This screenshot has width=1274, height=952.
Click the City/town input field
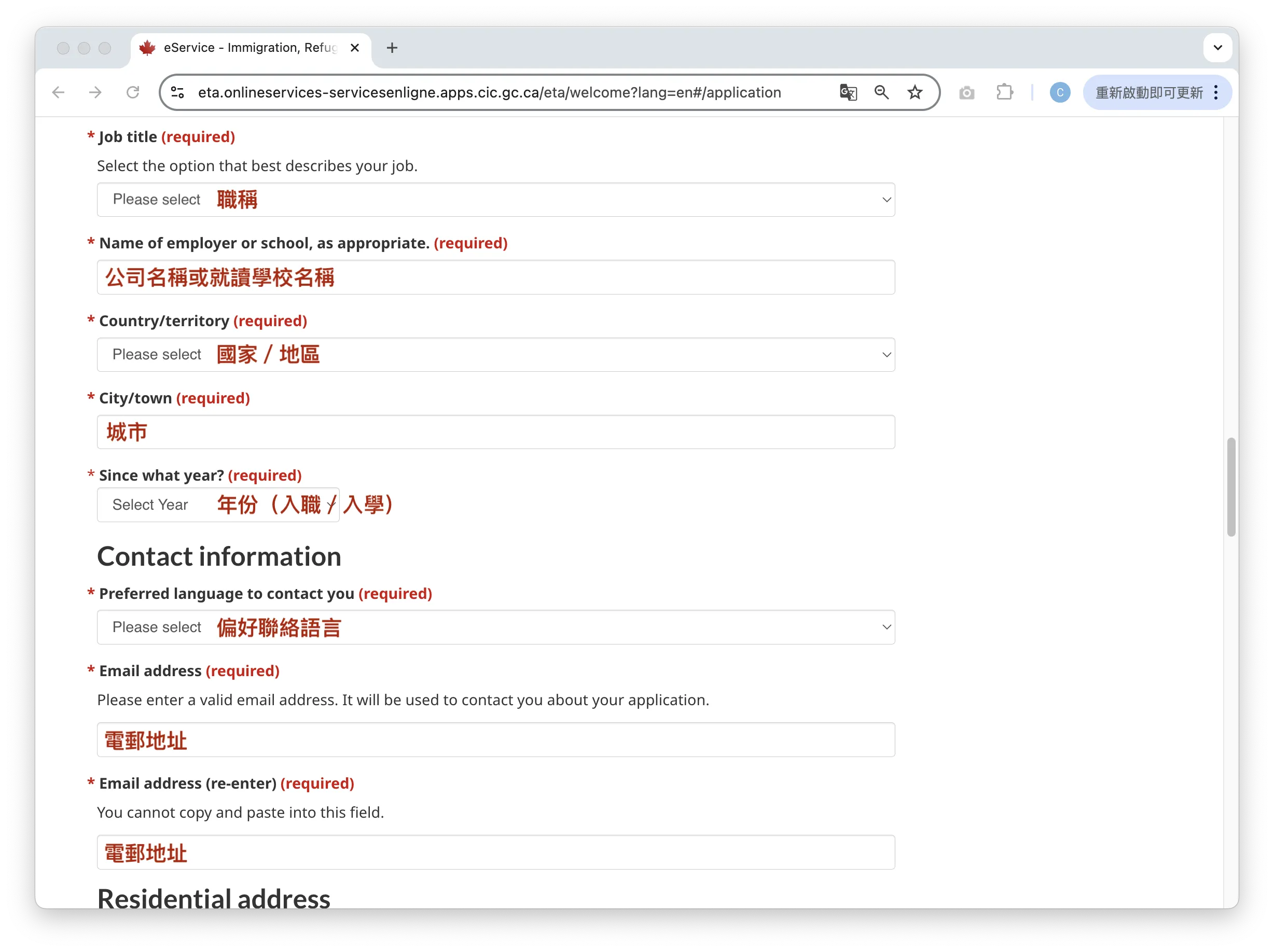496,432
